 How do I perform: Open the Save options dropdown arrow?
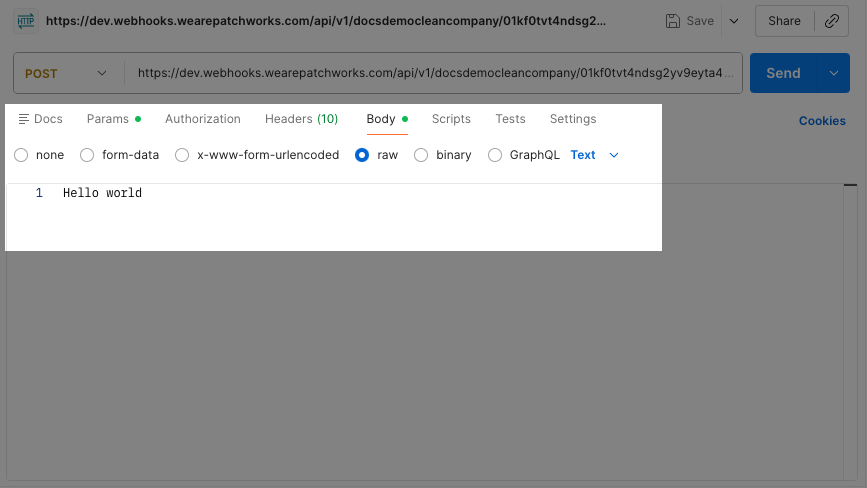734,21
